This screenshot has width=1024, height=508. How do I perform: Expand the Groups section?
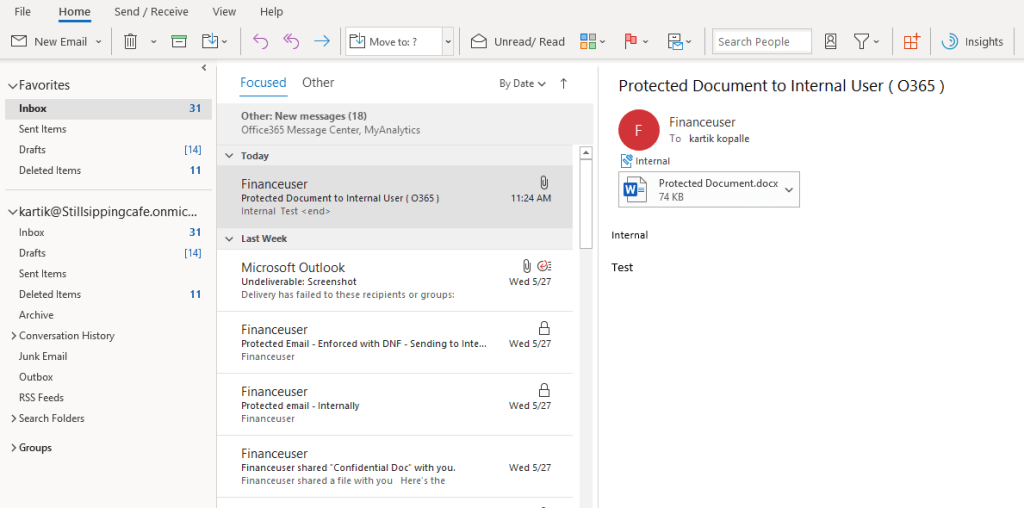coord(14,448)
